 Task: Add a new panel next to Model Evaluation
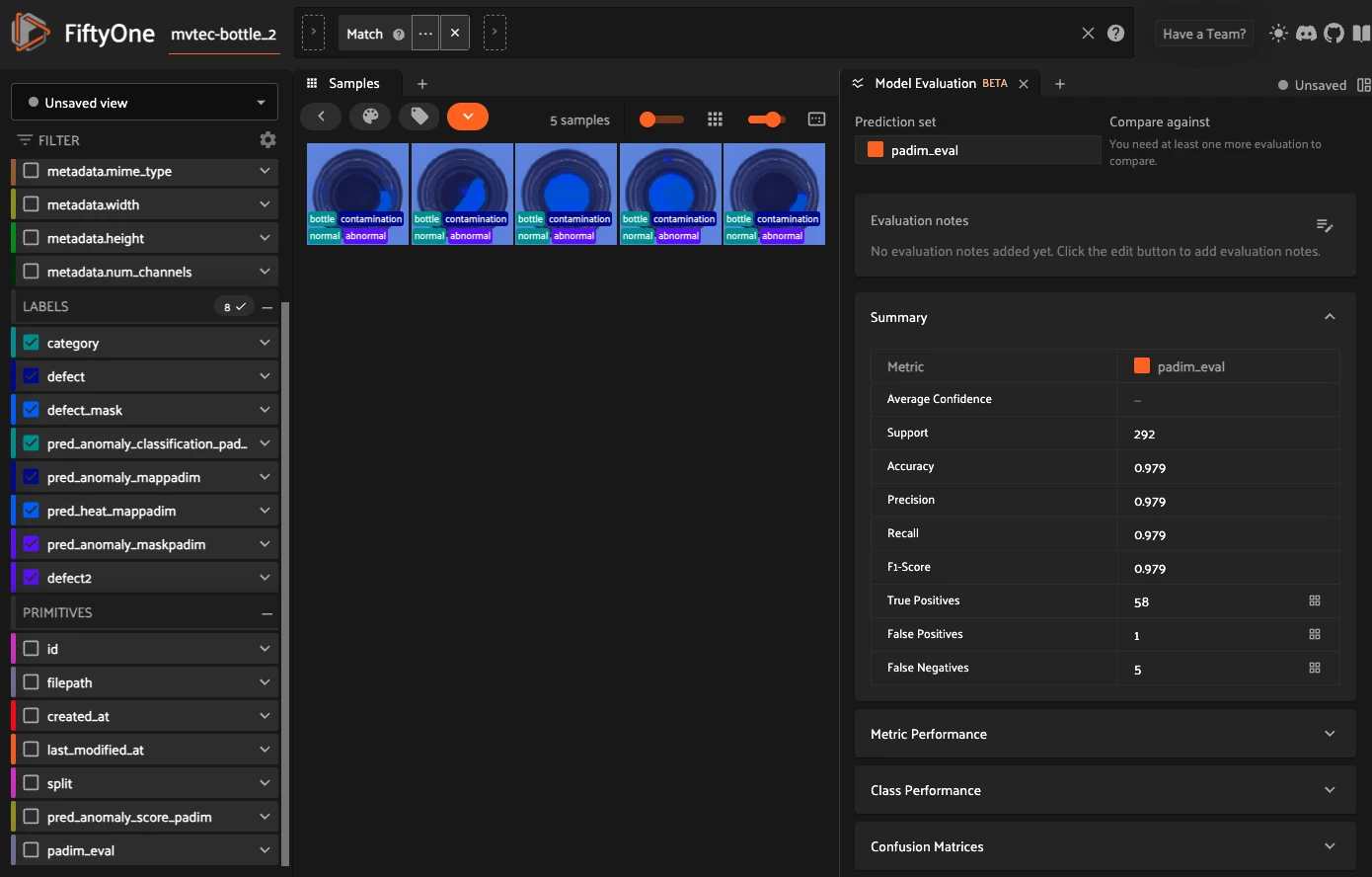1060,84
